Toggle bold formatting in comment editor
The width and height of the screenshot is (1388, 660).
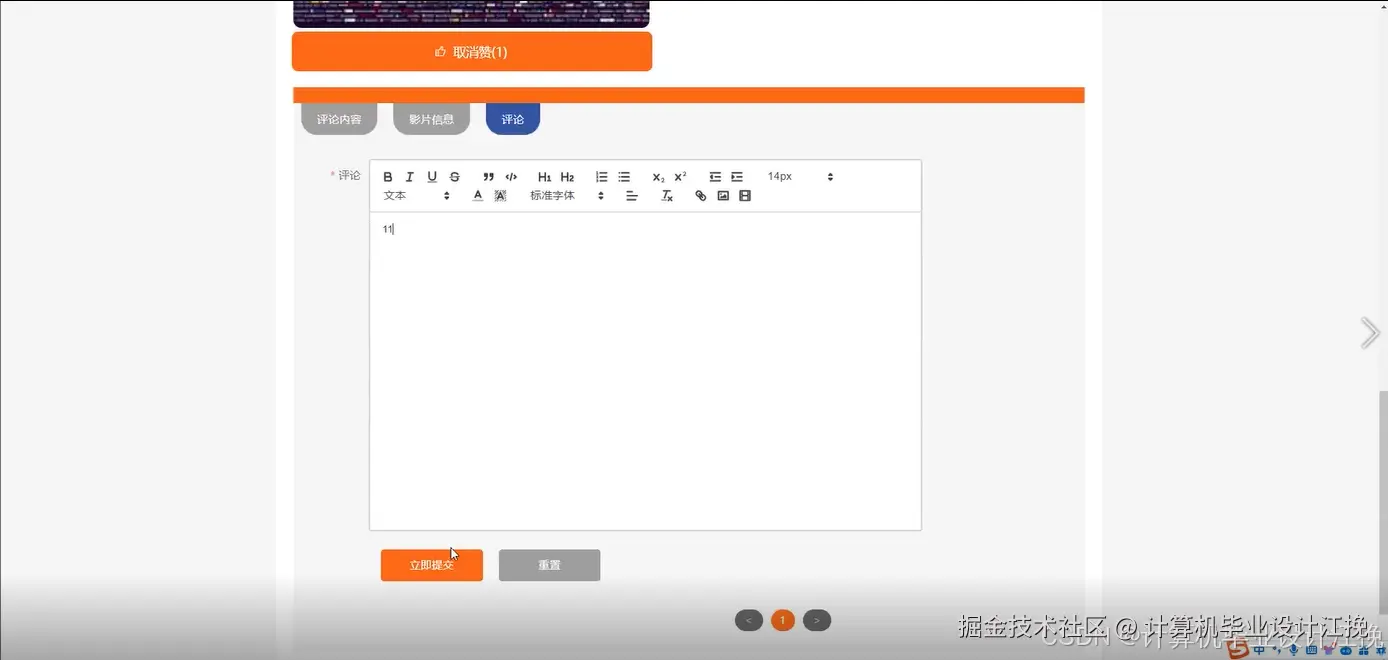(x=388, y=177)
